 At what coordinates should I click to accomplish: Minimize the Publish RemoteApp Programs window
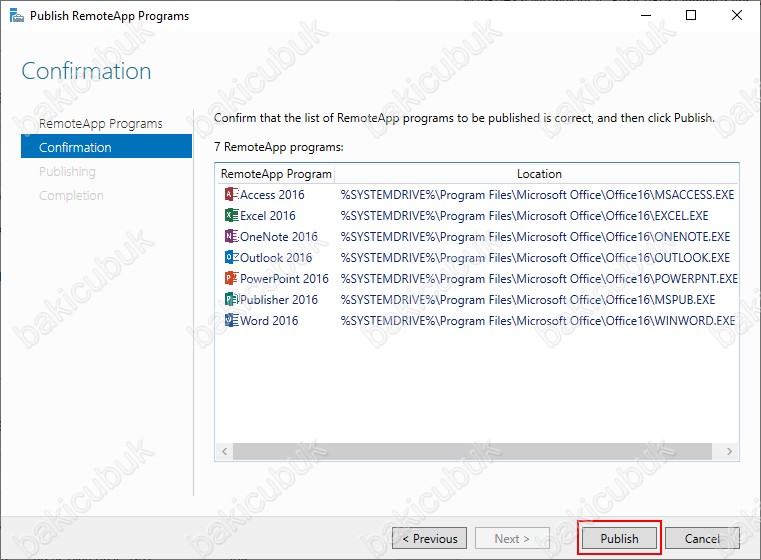(645, 15)
